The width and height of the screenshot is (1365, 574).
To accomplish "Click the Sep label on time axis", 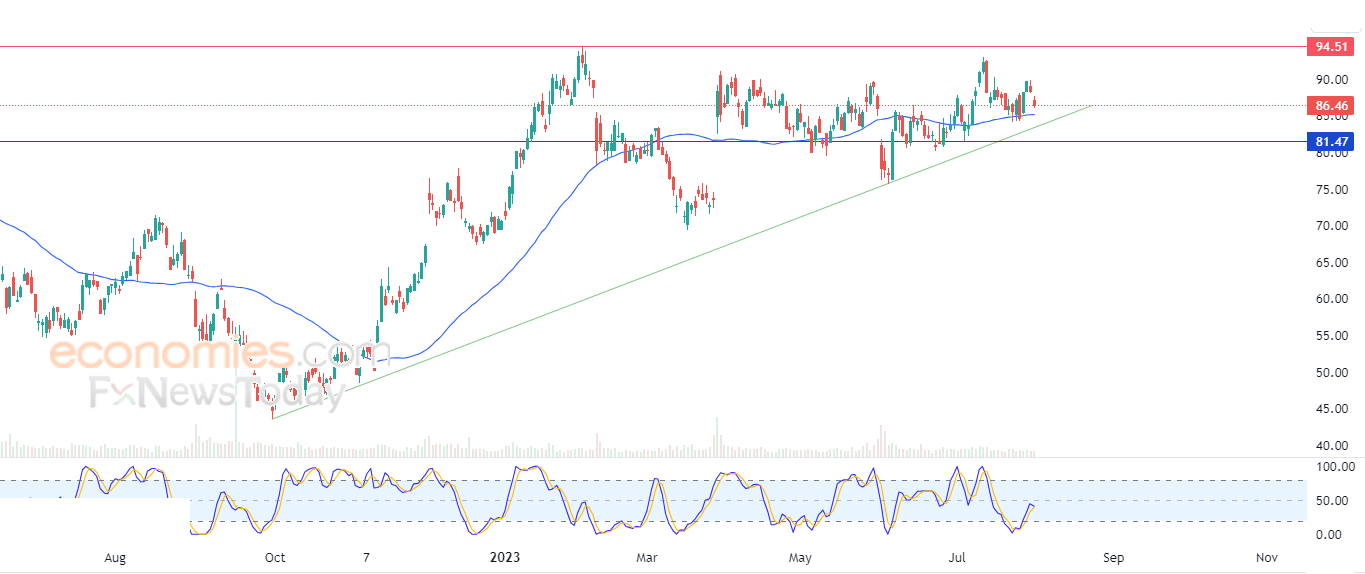I will [1113, 558].
